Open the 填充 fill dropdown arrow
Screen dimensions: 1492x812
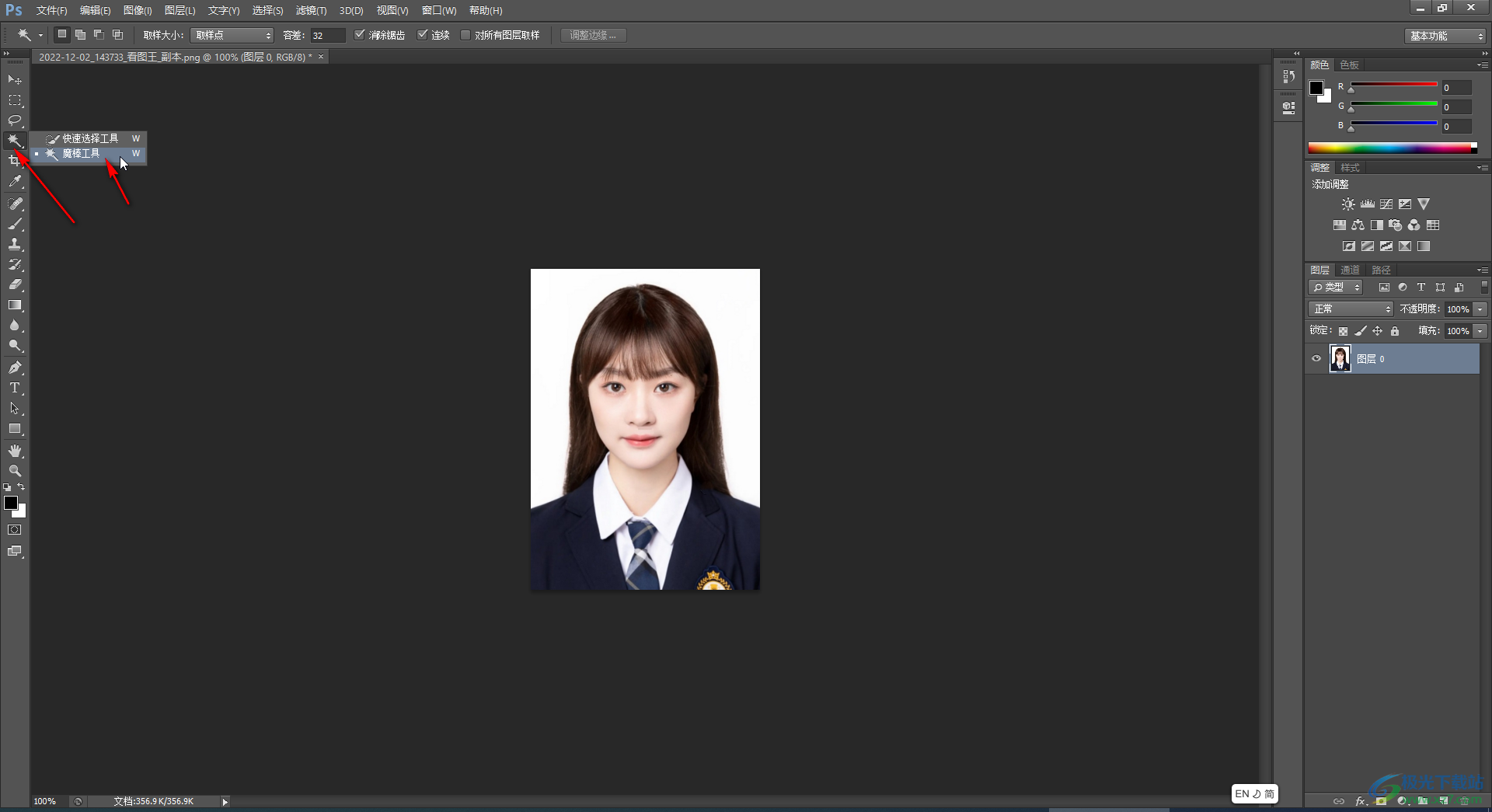1480,331
